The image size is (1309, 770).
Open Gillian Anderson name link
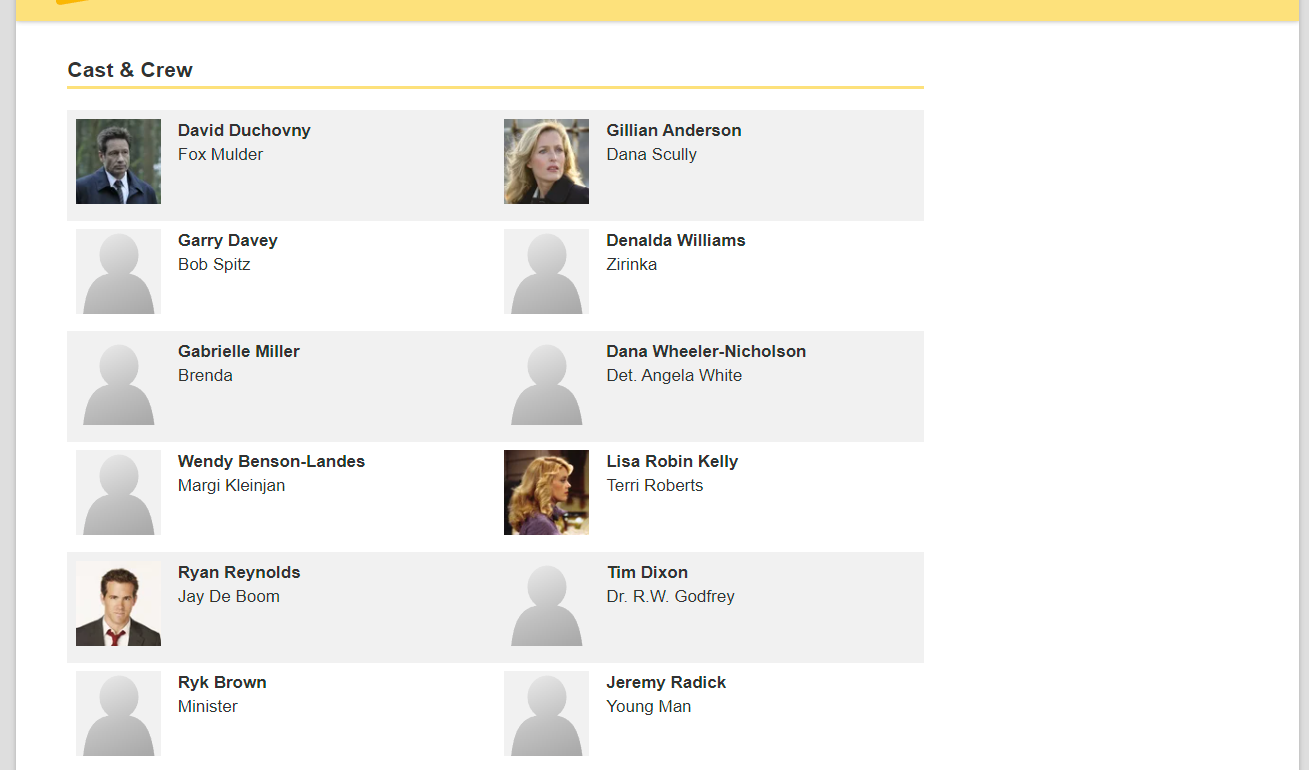pos(674,130)
